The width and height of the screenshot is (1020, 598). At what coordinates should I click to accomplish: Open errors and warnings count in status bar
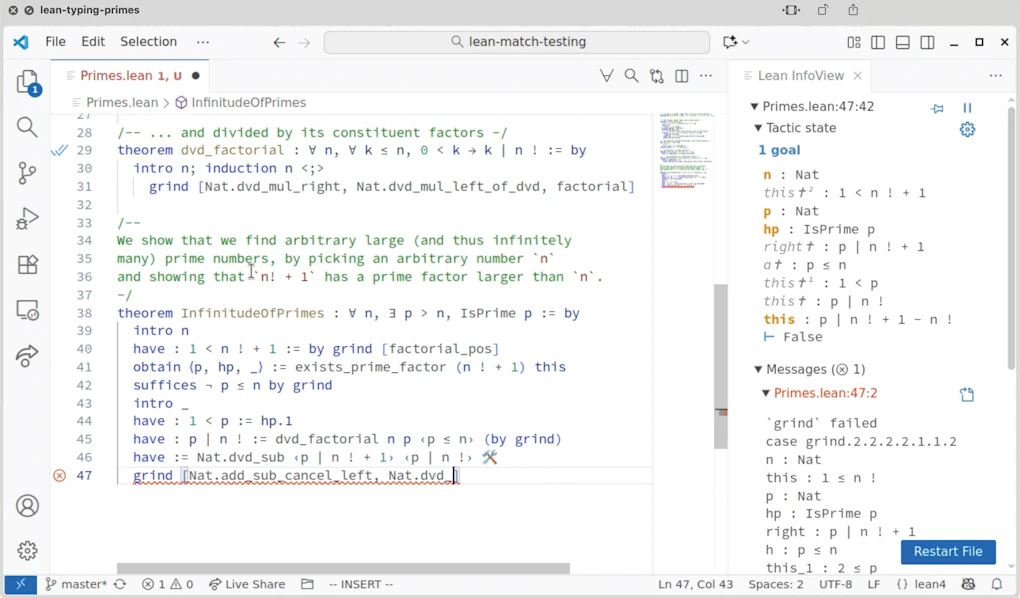click(x=167, y=584)
